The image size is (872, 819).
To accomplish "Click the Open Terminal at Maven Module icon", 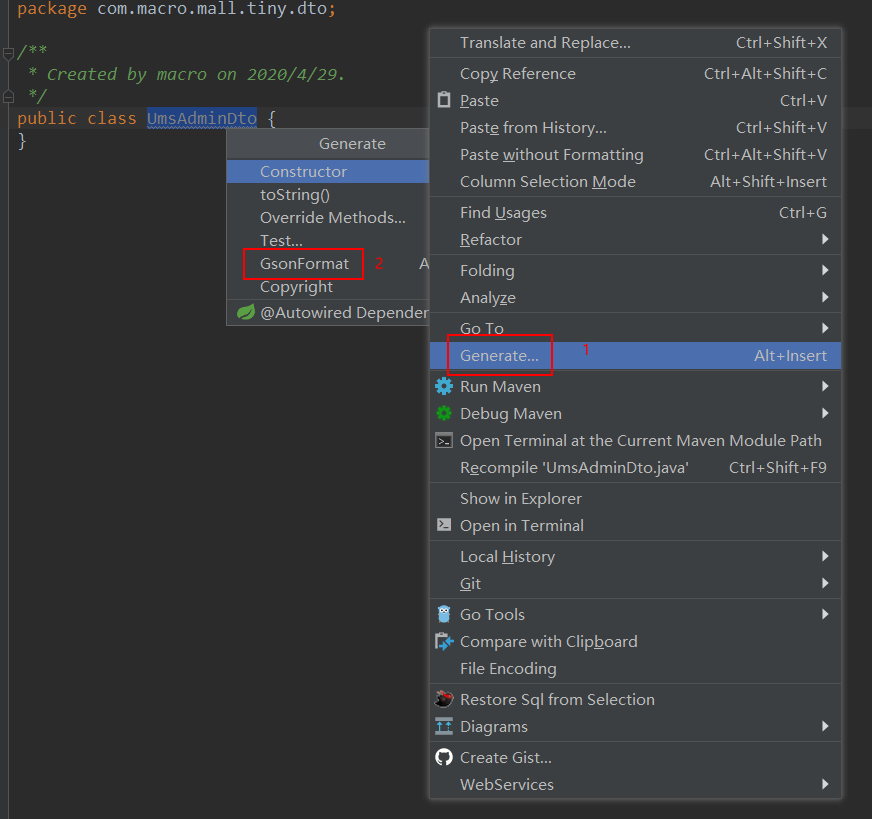I will tap(444, 441).
